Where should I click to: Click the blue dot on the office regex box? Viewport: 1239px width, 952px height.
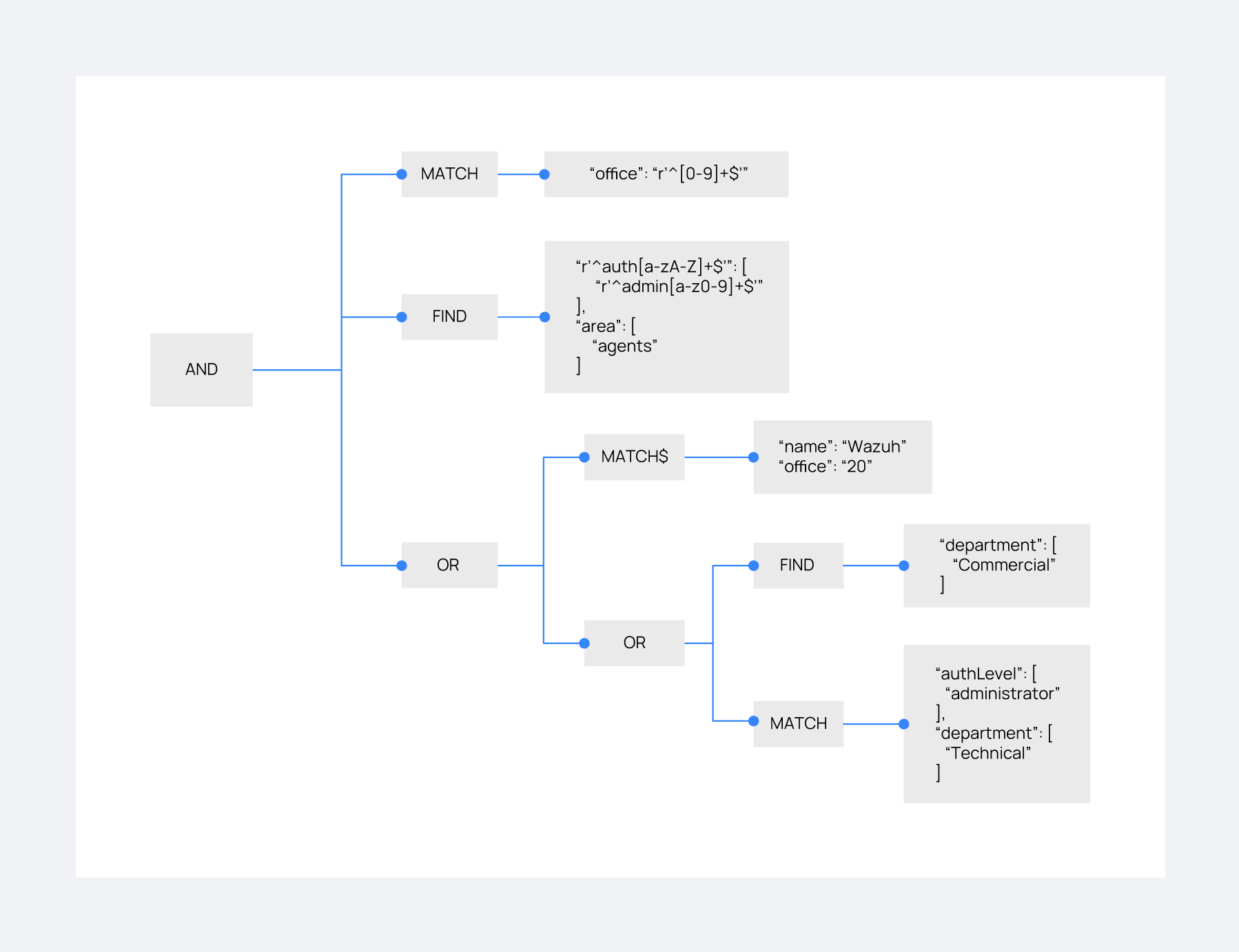point(544,174)
